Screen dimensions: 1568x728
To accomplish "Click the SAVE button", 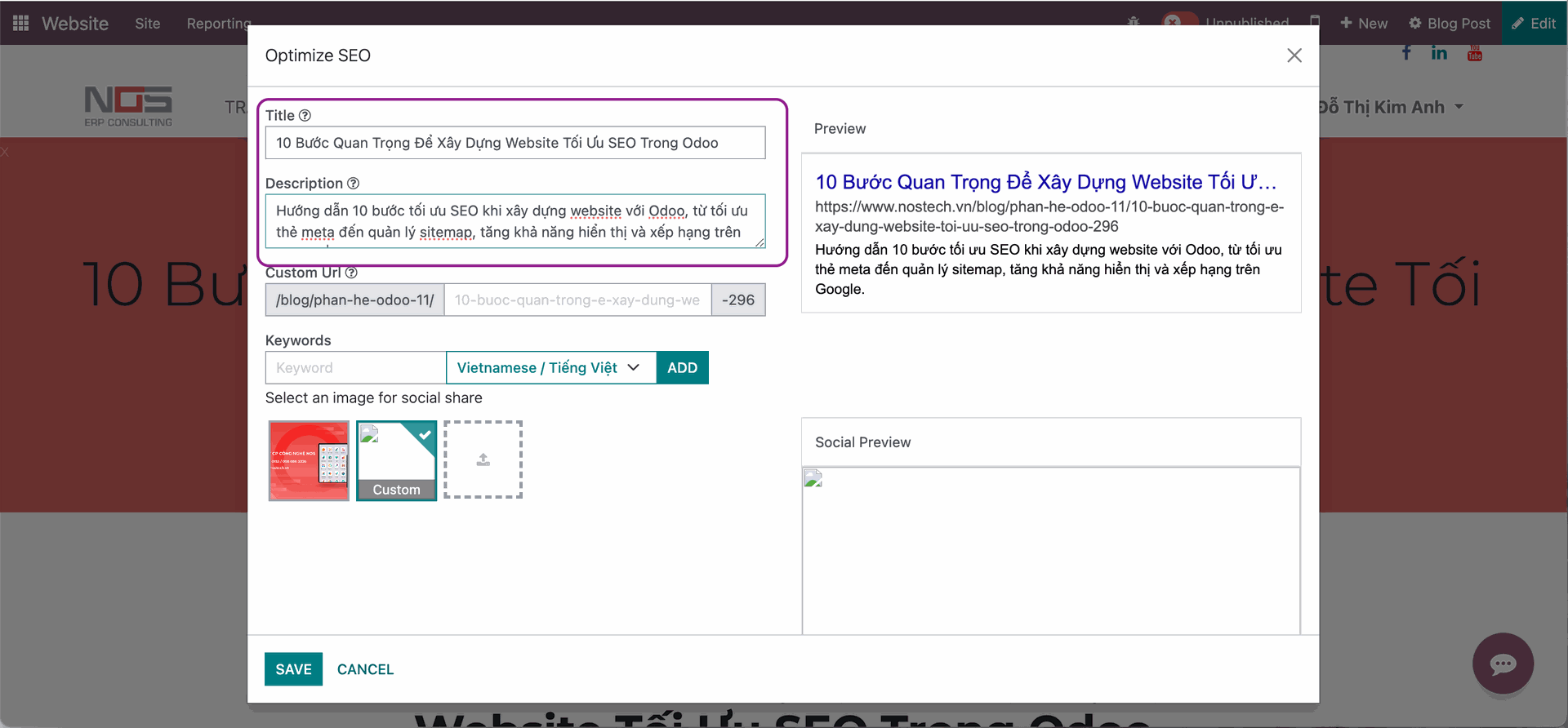I will (x=293, y=669).
